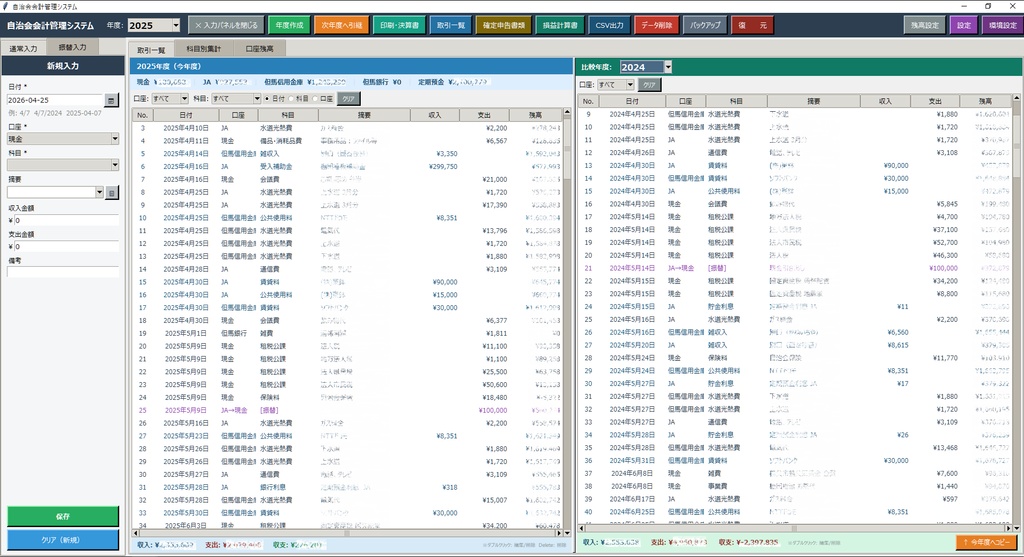Viewport: 1024px width, 557px height.
Task: Open 環境設定
Action: pos(1002,25)
